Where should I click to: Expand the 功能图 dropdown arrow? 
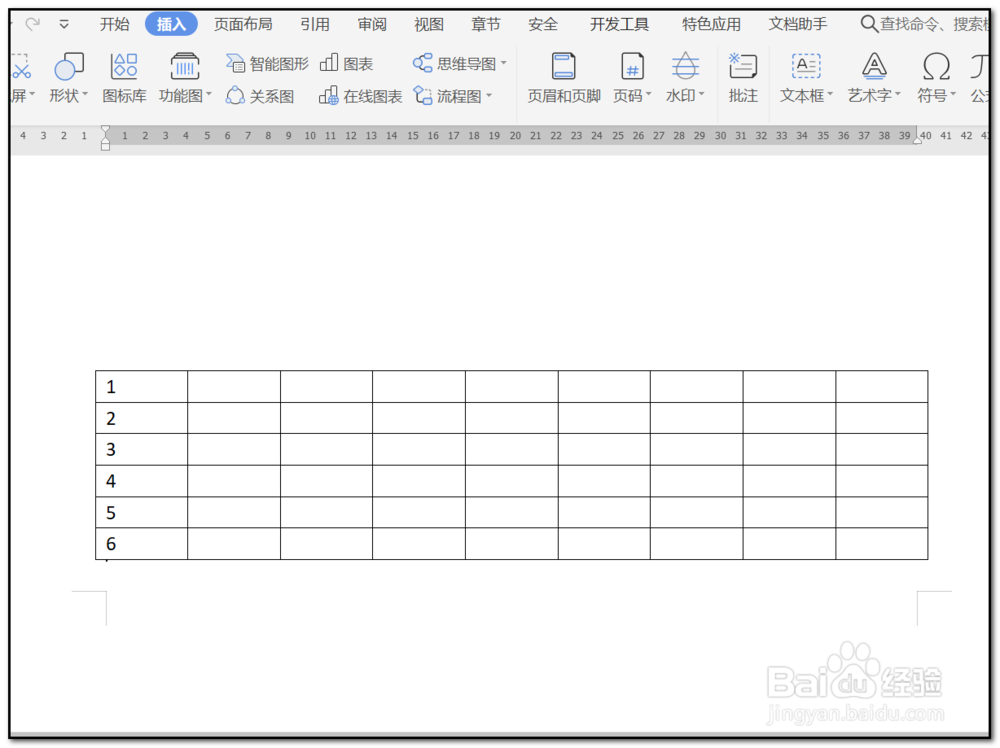(209, 94)
